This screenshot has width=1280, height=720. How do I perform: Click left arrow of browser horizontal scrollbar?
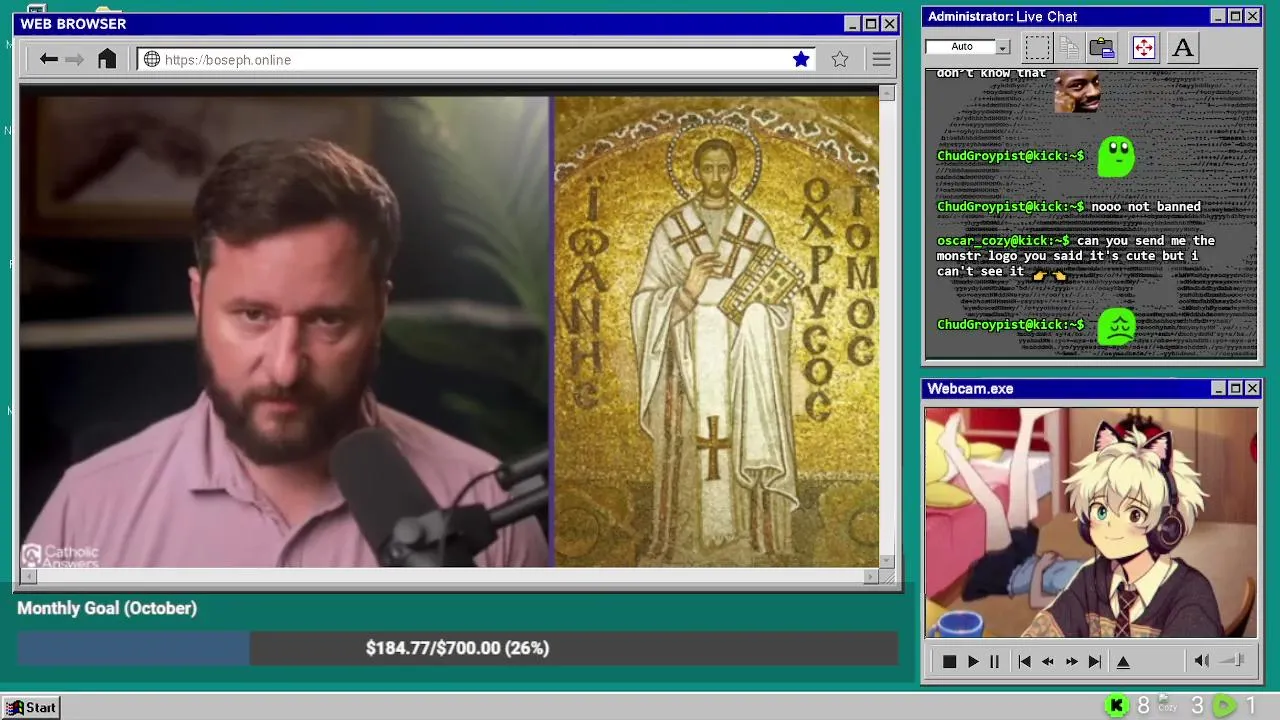(27, 576)
